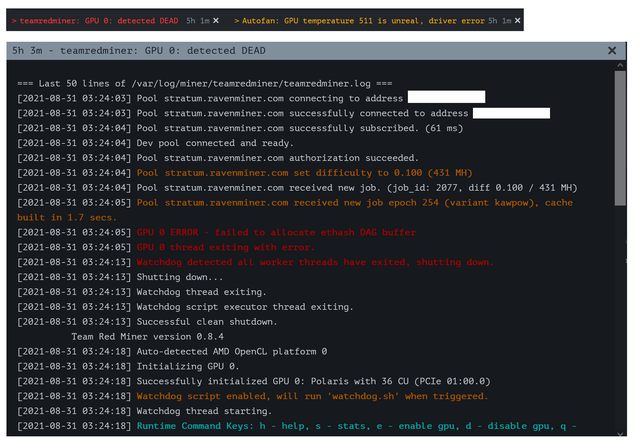This screenshot has height=448, width=640.
Task: Click the log scrollbar thumb
Action: point(620,138)
